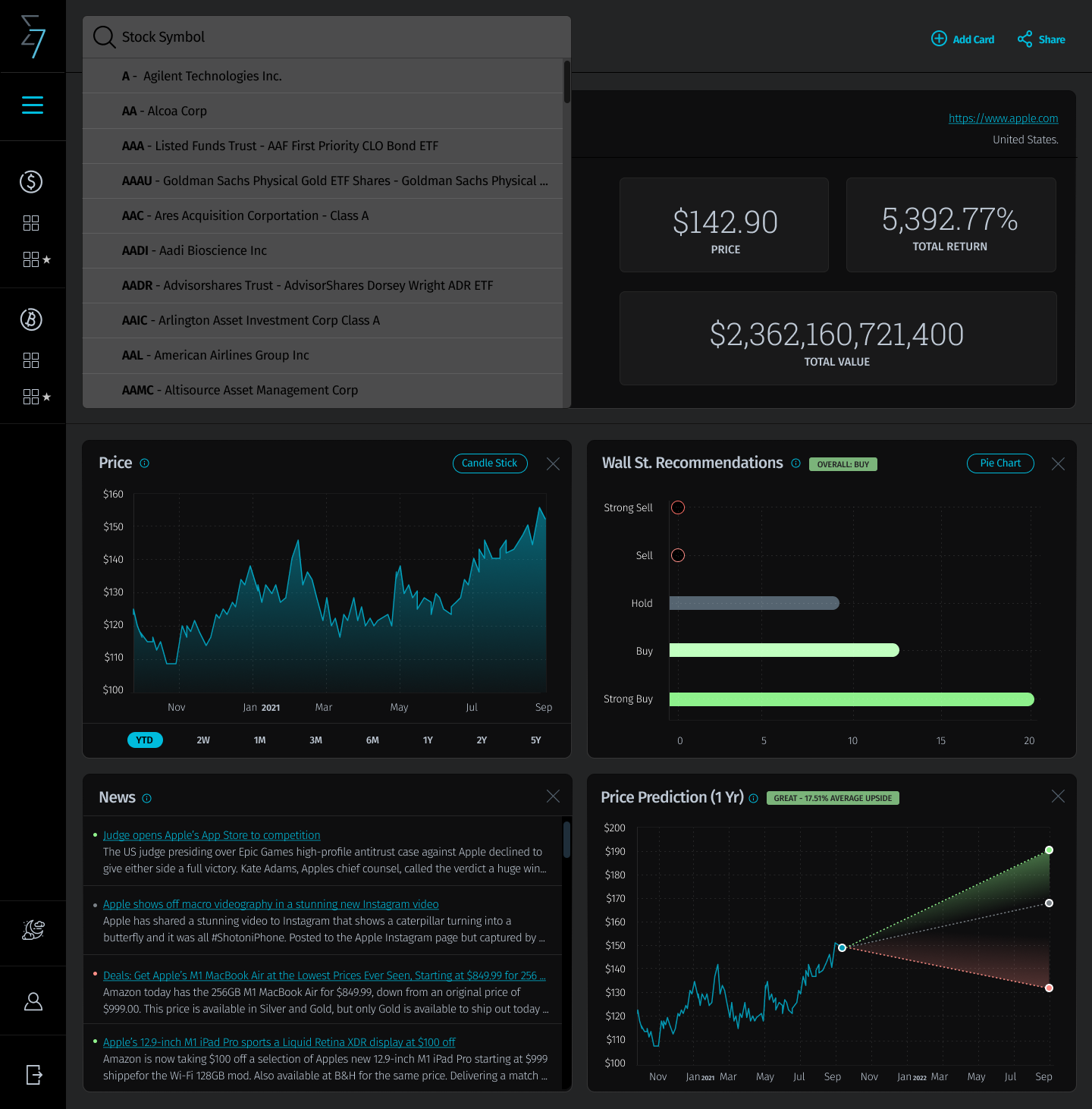1092x1109 pixels.
Task: Click the OVERALL: BUY badge
Action: pos(843,464)
